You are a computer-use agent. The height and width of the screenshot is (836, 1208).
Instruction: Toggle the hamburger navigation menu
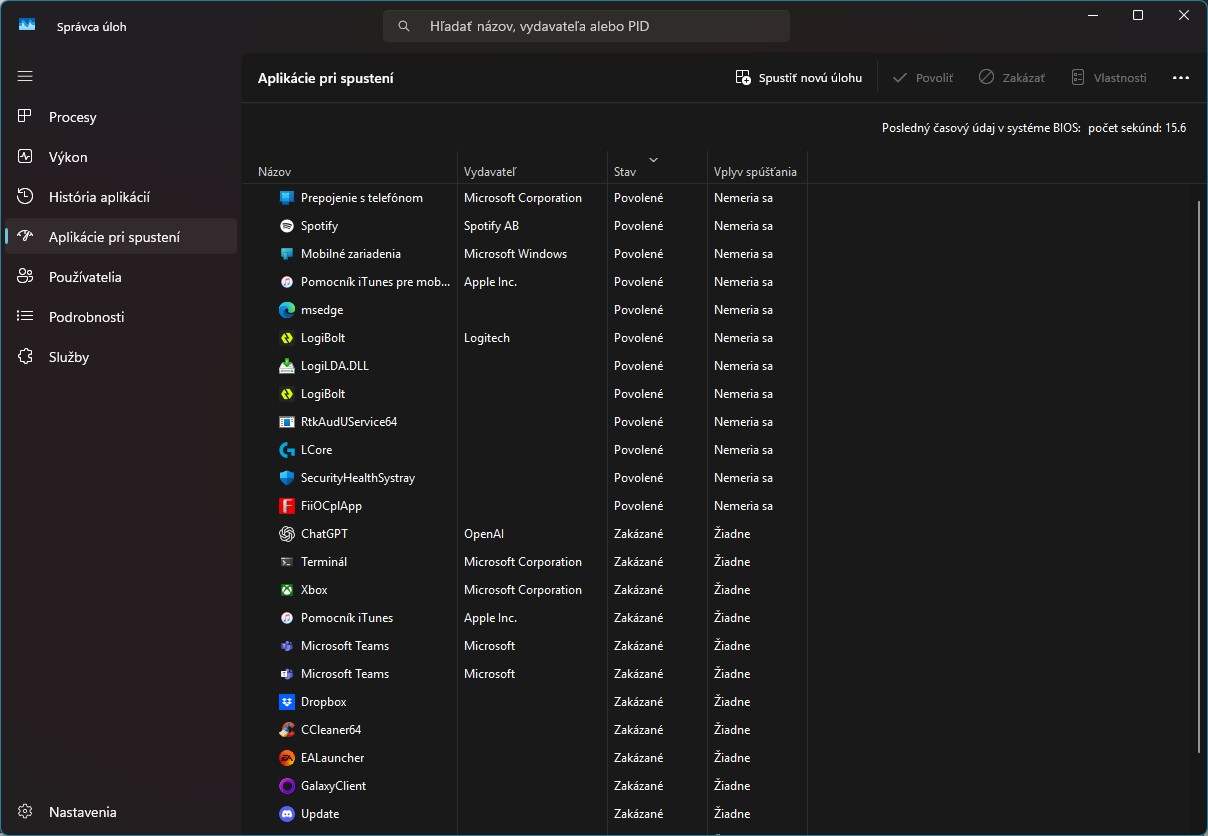point(25,76)
